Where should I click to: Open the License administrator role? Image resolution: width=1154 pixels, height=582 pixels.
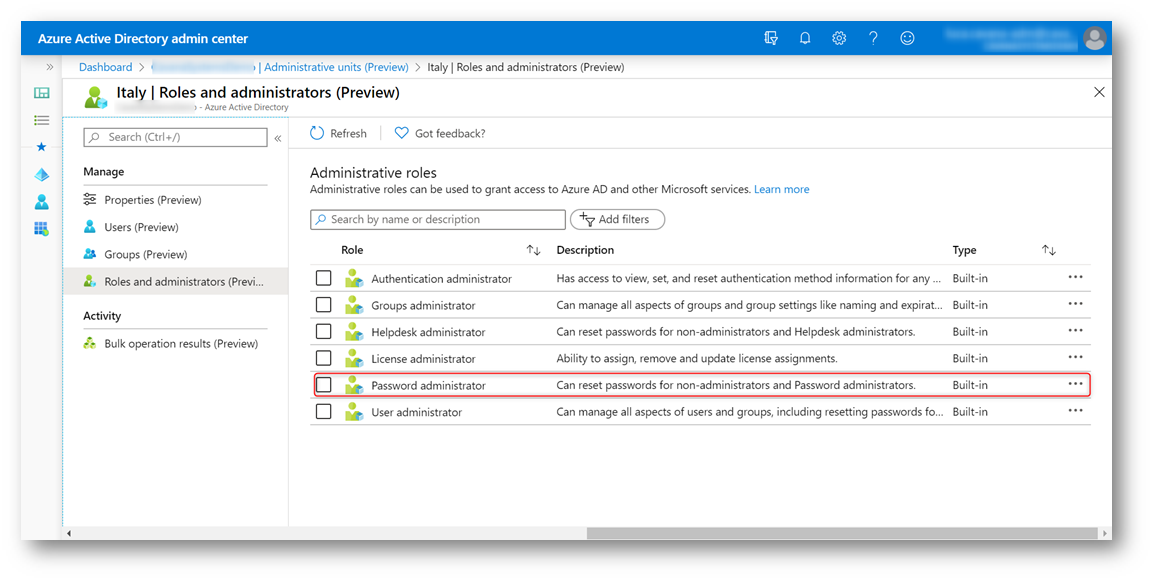point(423,359)
